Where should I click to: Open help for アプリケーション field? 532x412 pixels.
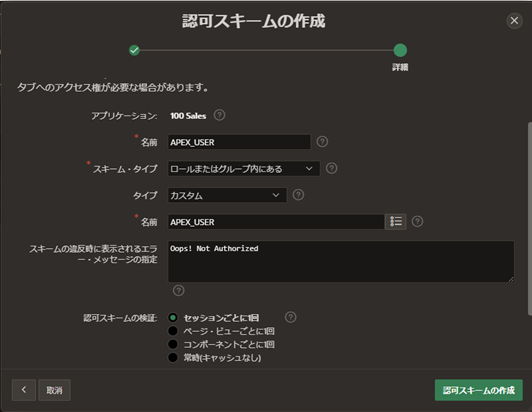tap(220, 115)
